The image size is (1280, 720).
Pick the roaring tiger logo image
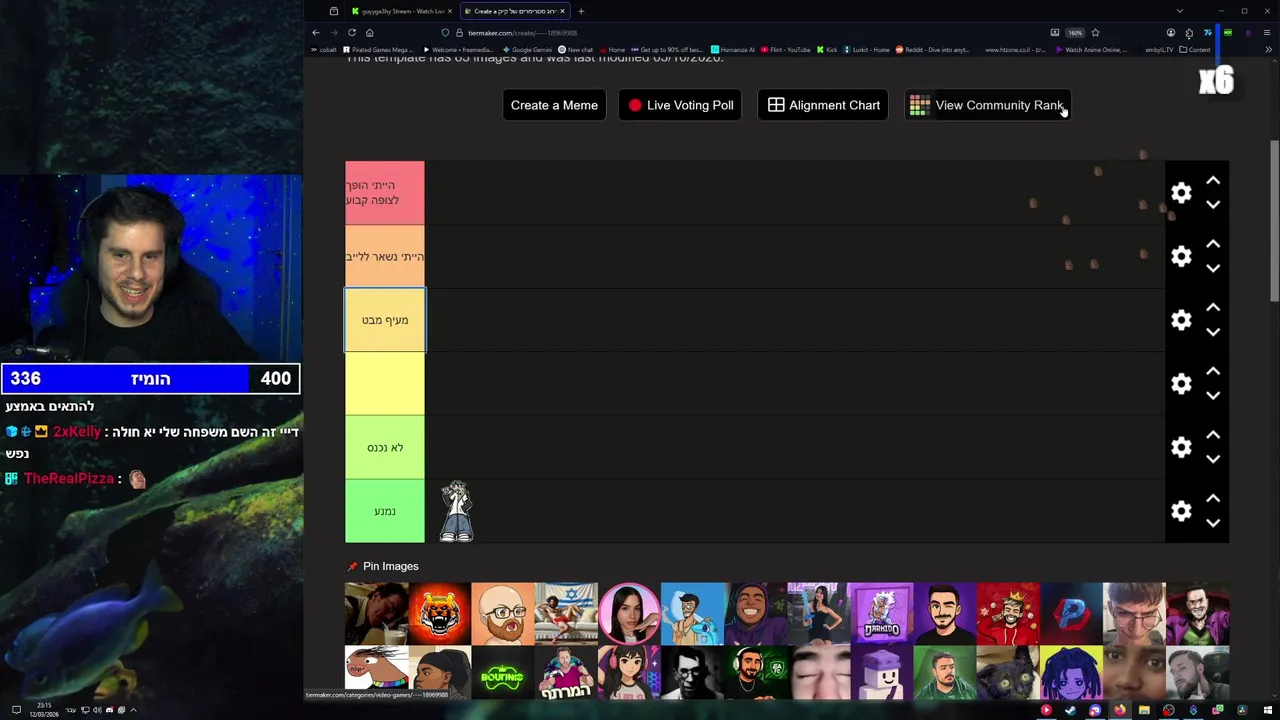pos(440,614)
